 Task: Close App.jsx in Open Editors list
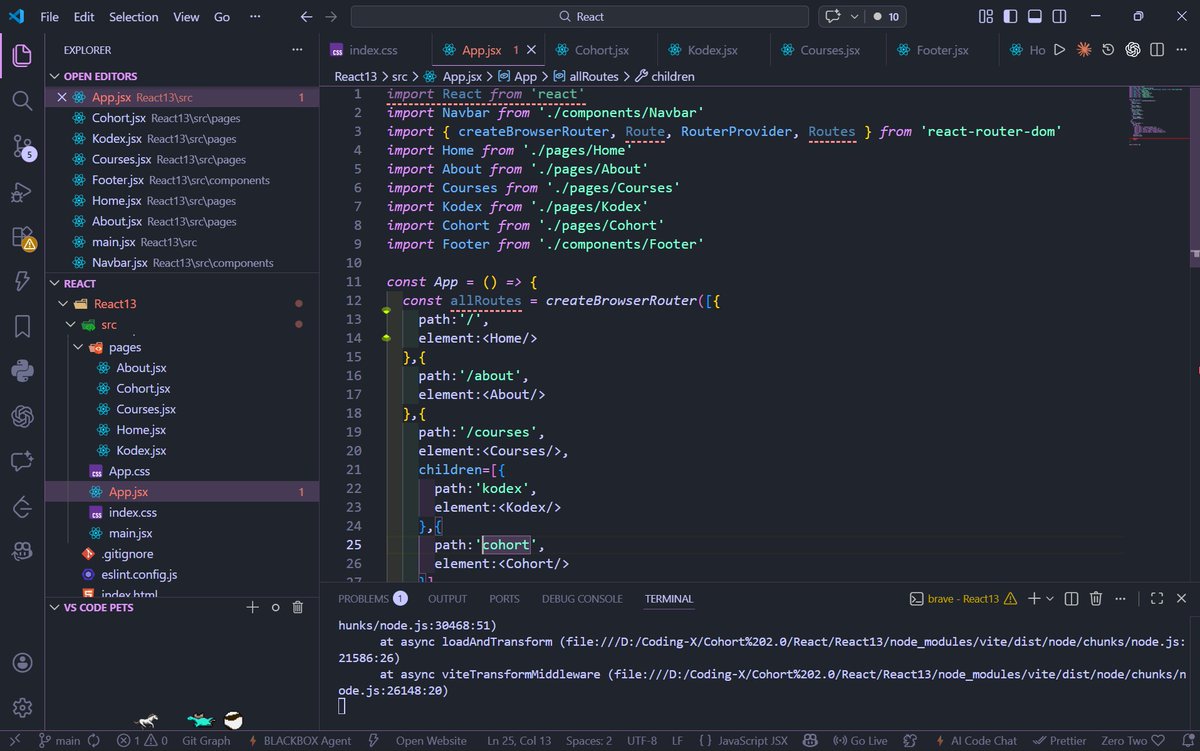click(62, 97)
